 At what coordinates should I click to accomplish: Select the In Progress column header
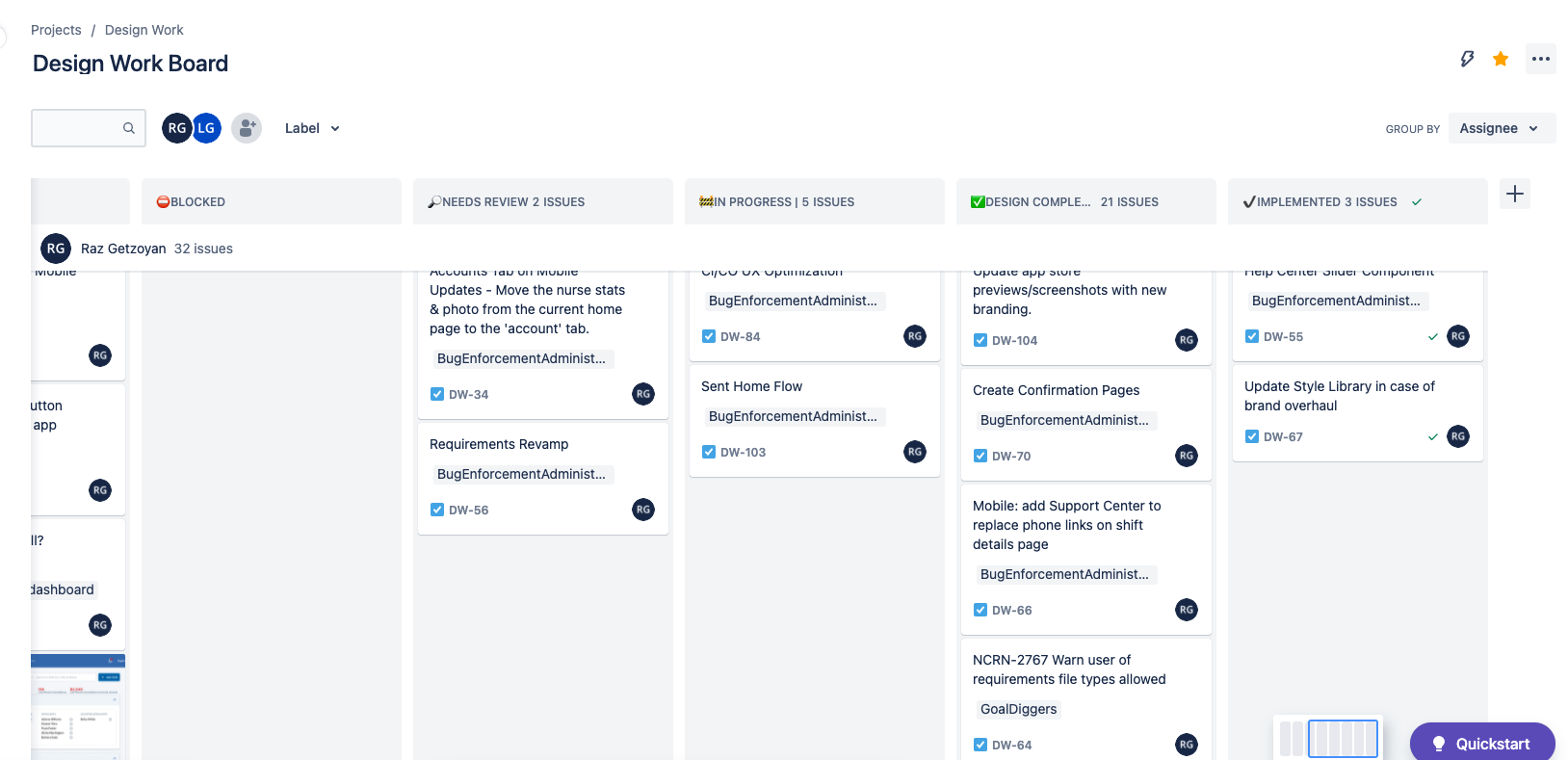coord(814,202)
